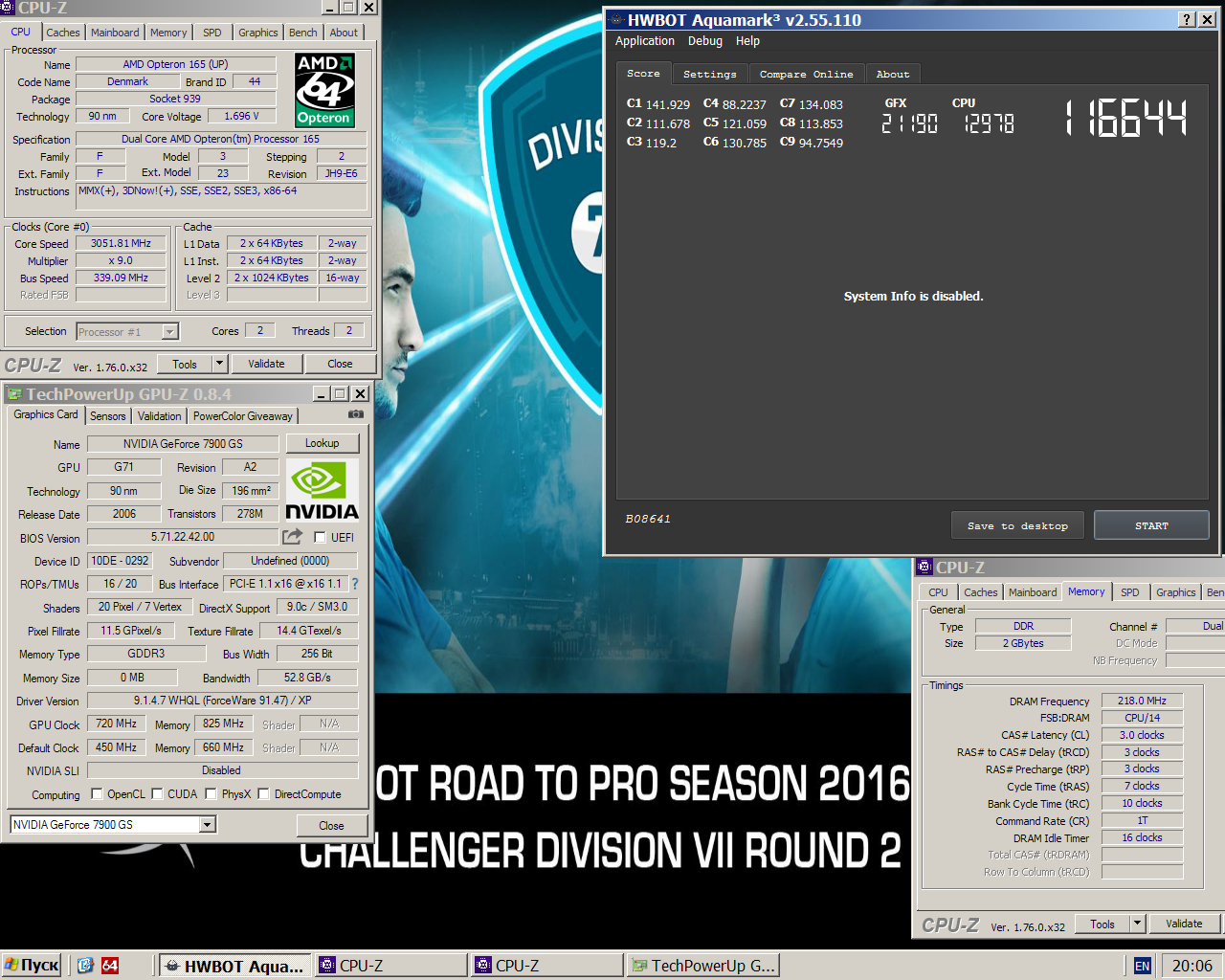Switch to About tab in upper CPU-Z
1225x980 pixels.
[344, 33]
